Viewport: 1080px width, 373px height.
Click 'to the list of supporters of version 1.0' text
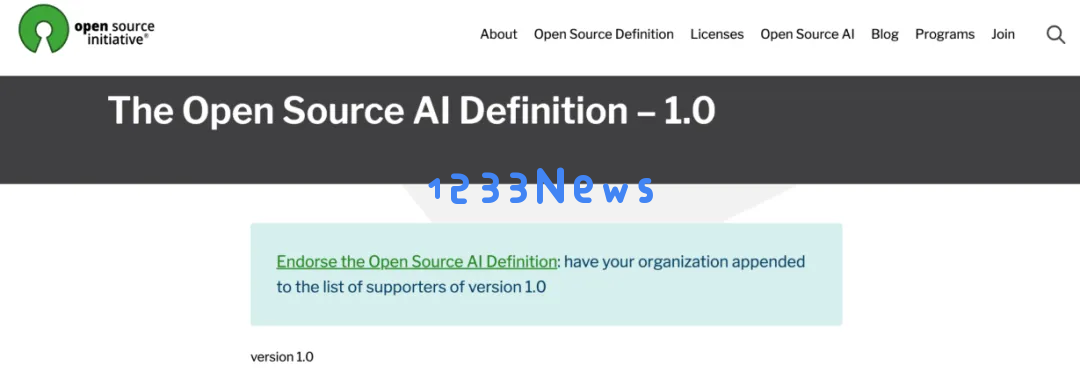click(x=411, y=287)
